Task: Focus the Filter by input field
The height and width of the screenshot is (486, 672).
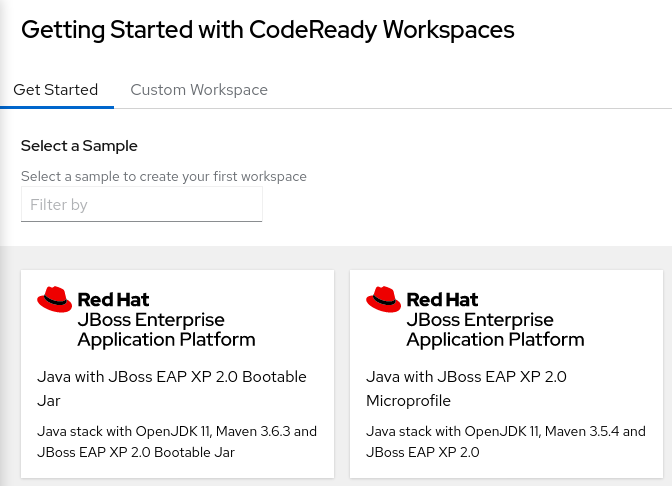Action: pyautogui.click(x=141, y=205)
